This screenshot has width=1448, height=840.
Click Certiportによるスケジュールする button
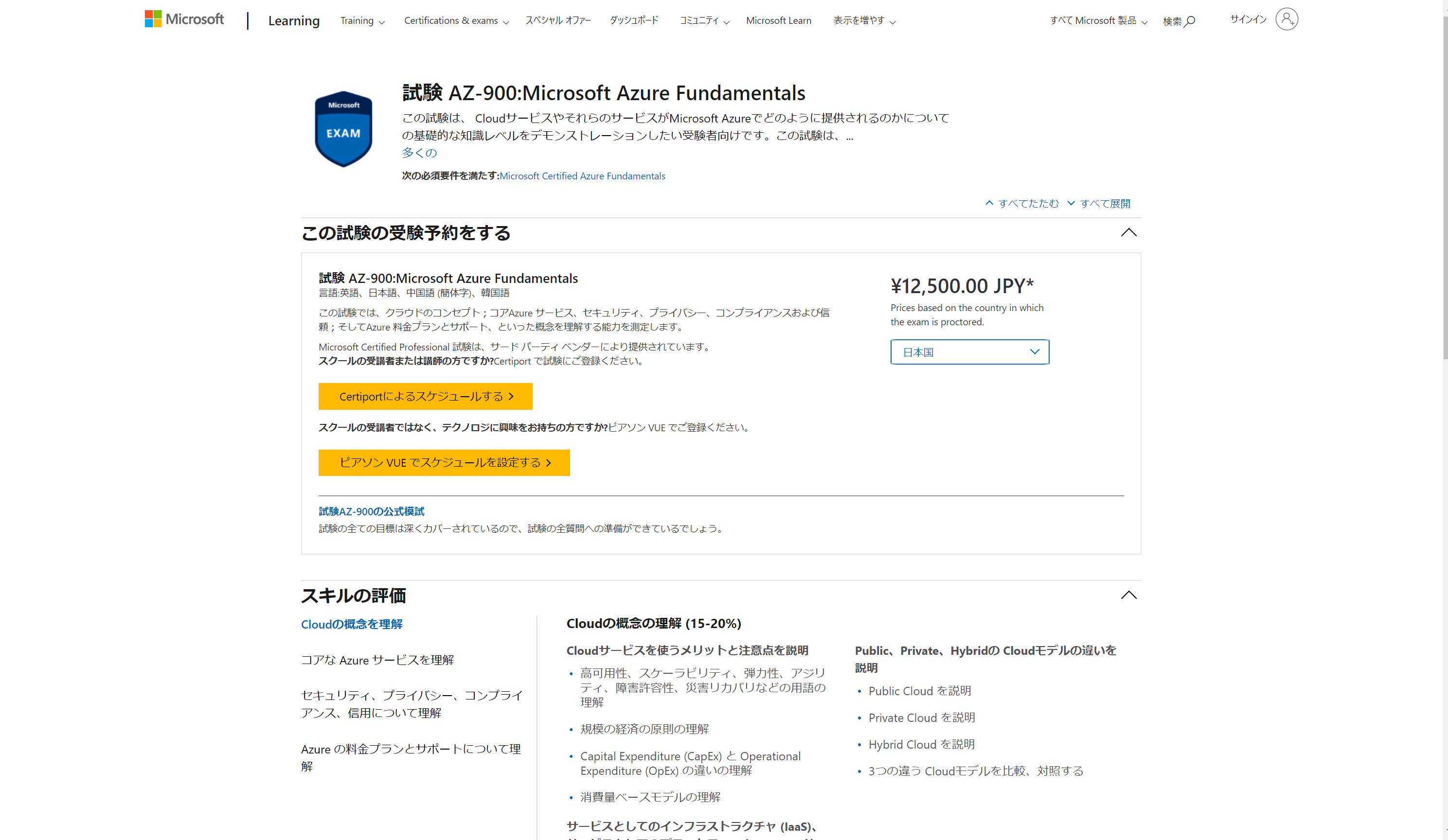(x=425, y=396)
